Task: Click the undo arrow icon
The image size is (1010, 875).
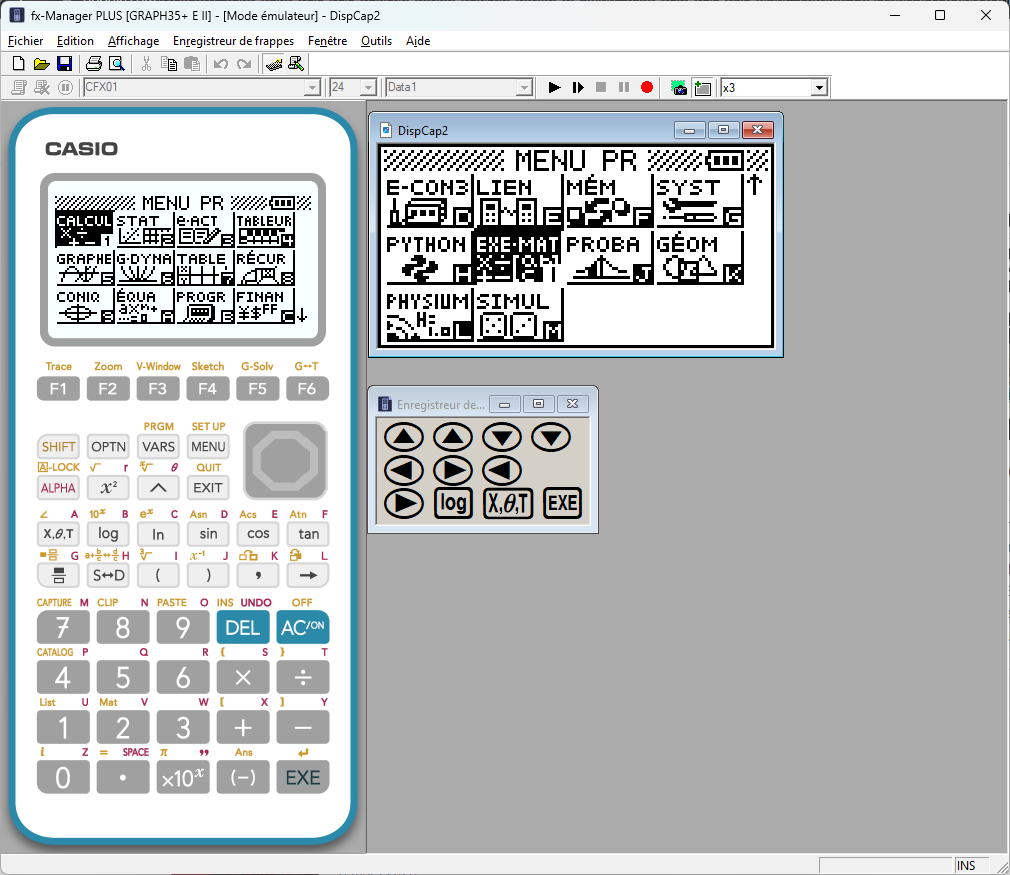Action: point(221,64)
